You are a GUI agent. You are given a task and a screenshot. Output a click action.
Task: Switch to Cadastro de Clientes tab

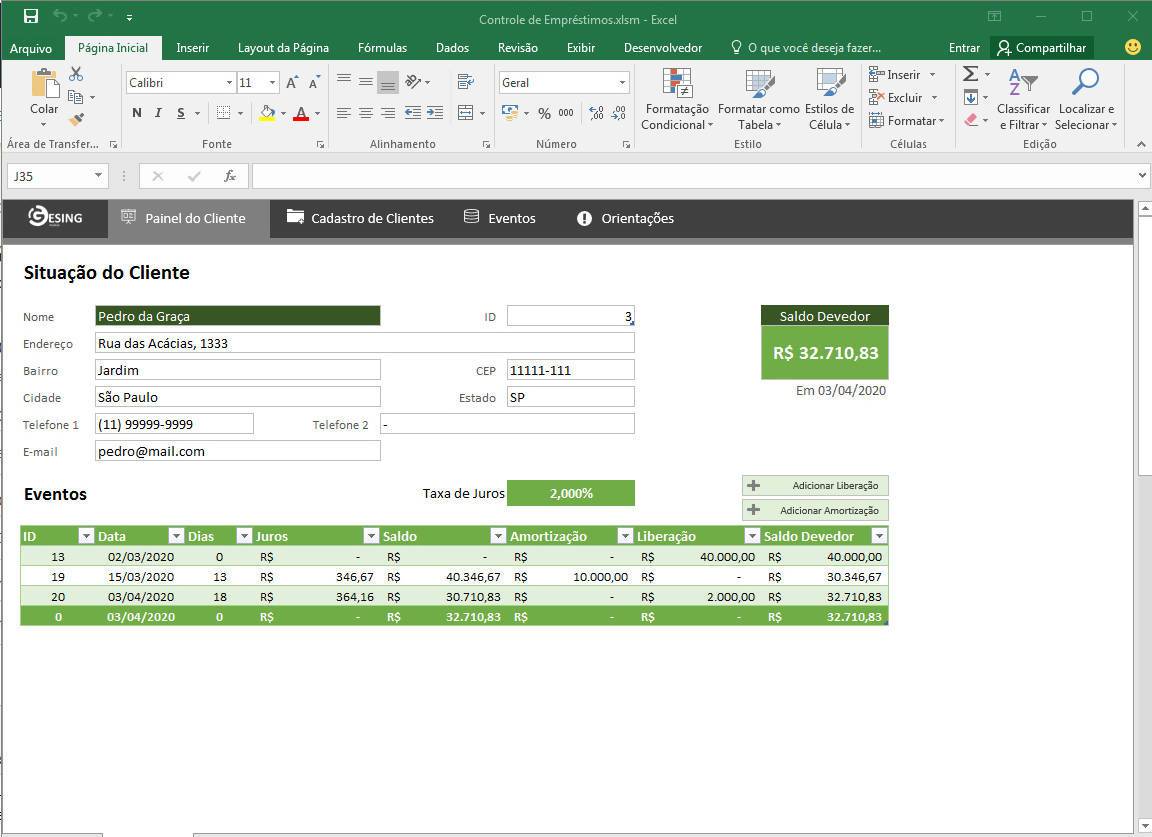click(360, 218)
